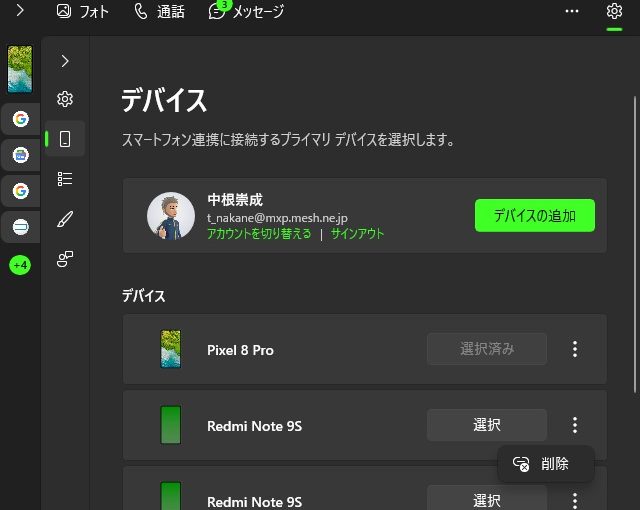
Task: Open the Feedback icon in sidebar
Action: 65,259
